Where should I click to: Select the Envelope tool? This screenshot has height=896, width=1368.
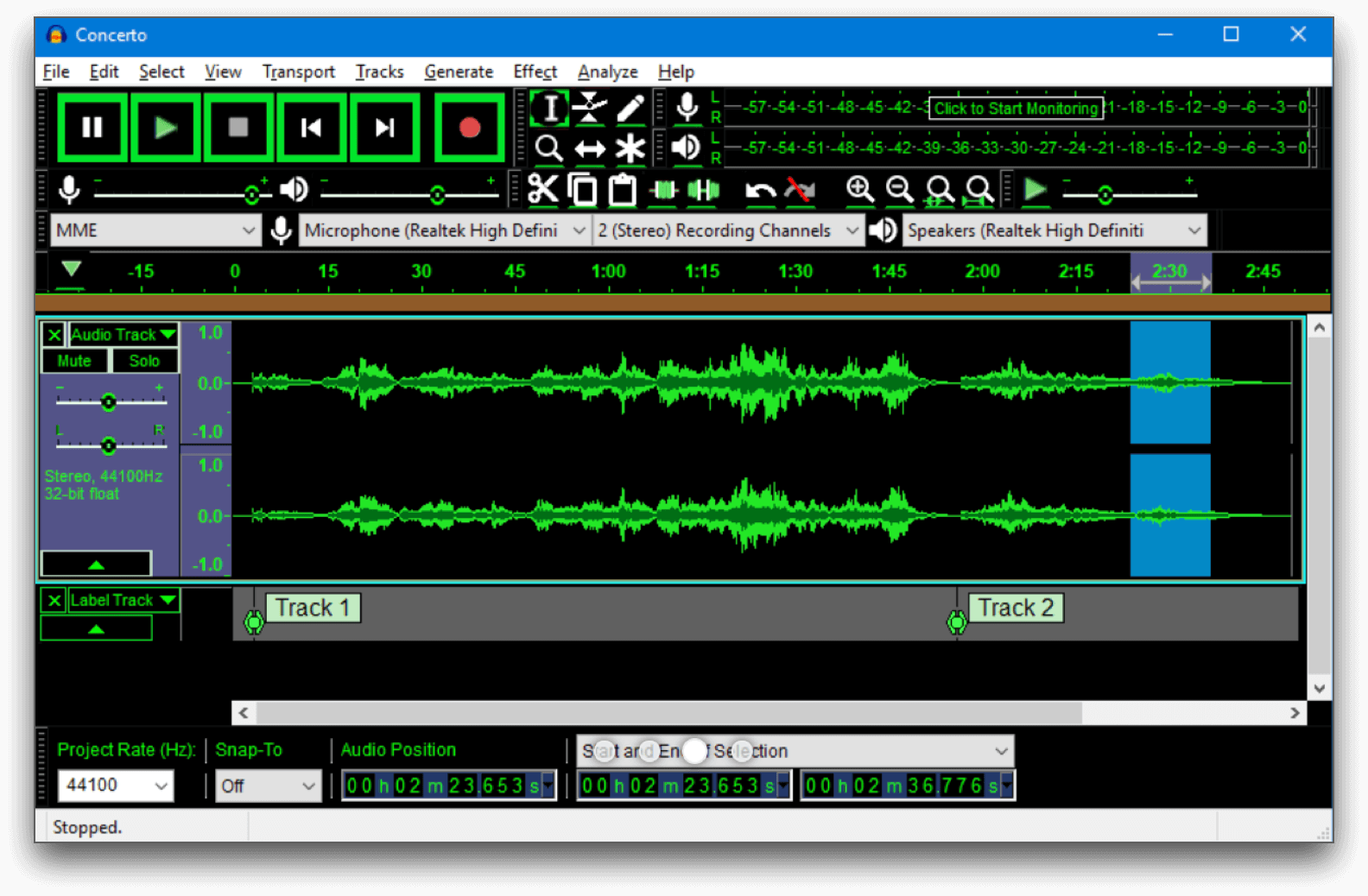(x=590, y=108)
